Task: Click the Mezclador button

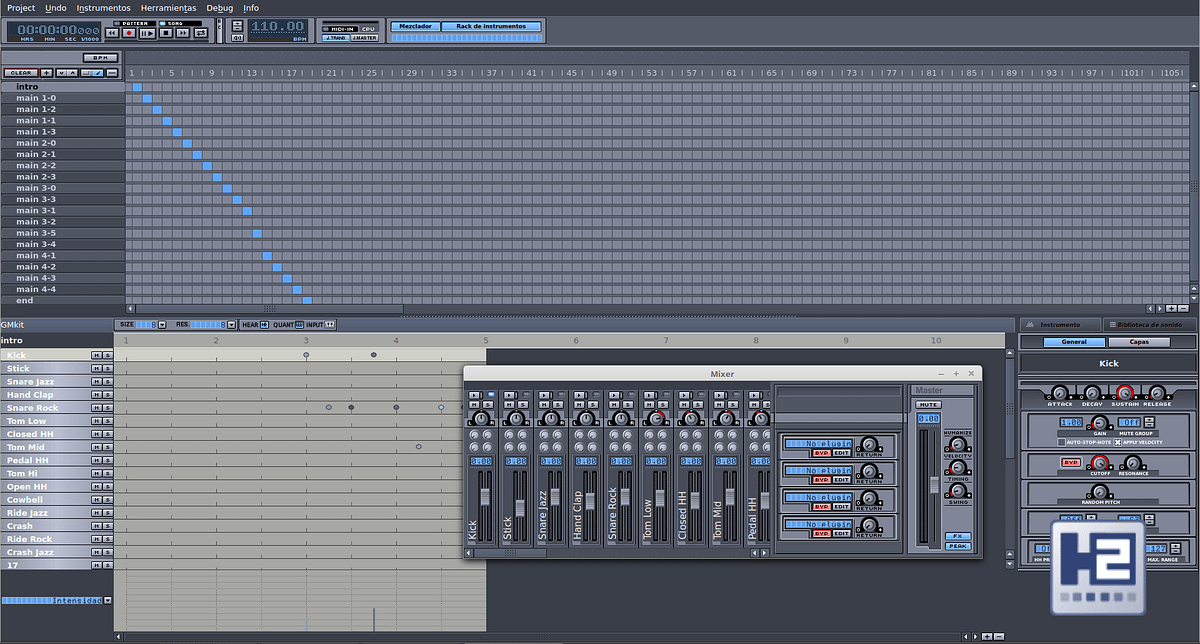Action: [415, 26]
